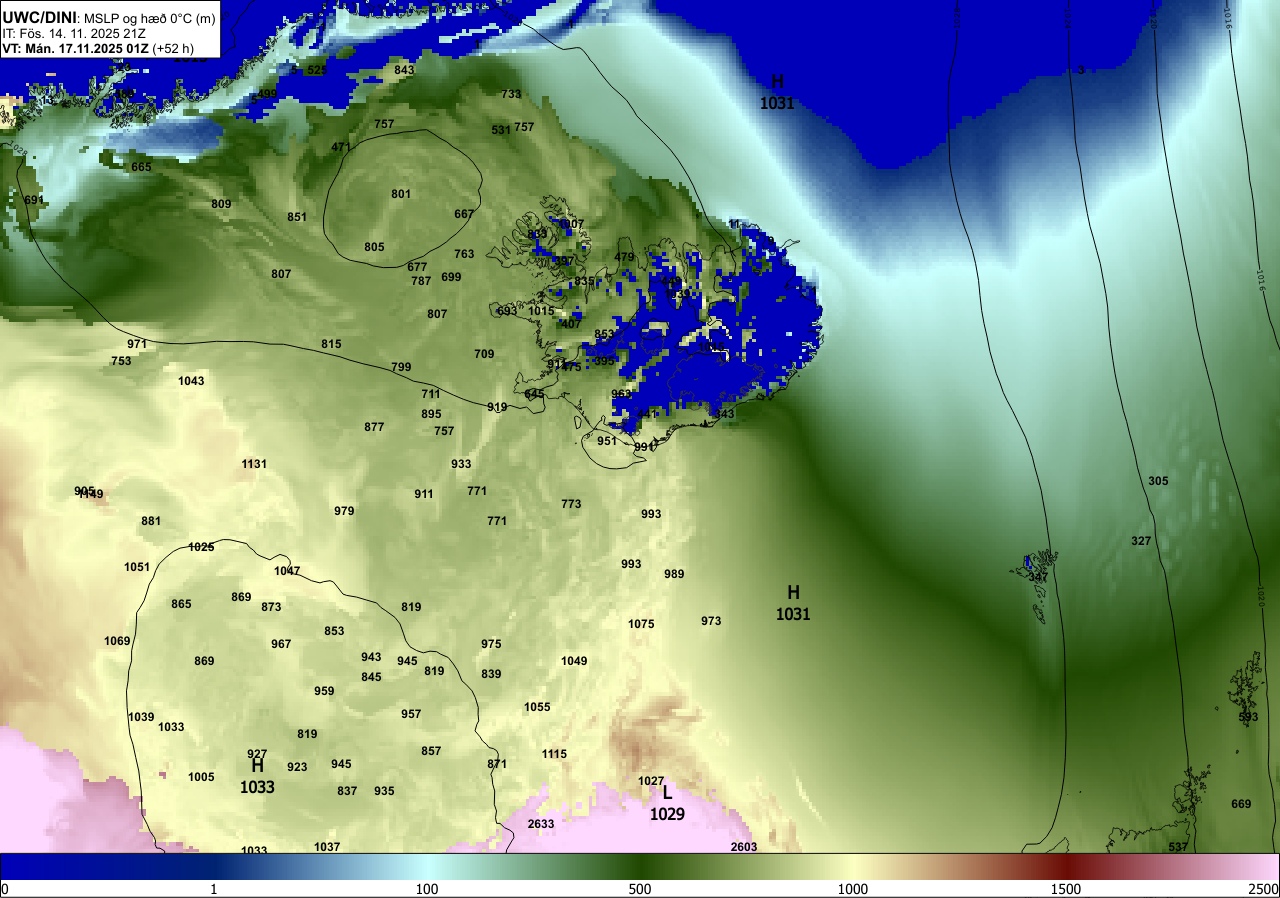This screenshot has height=898, width=1280.
Task: Click the 1027 value above the L label
Action: pyautogui.click(x=651, y=781)
